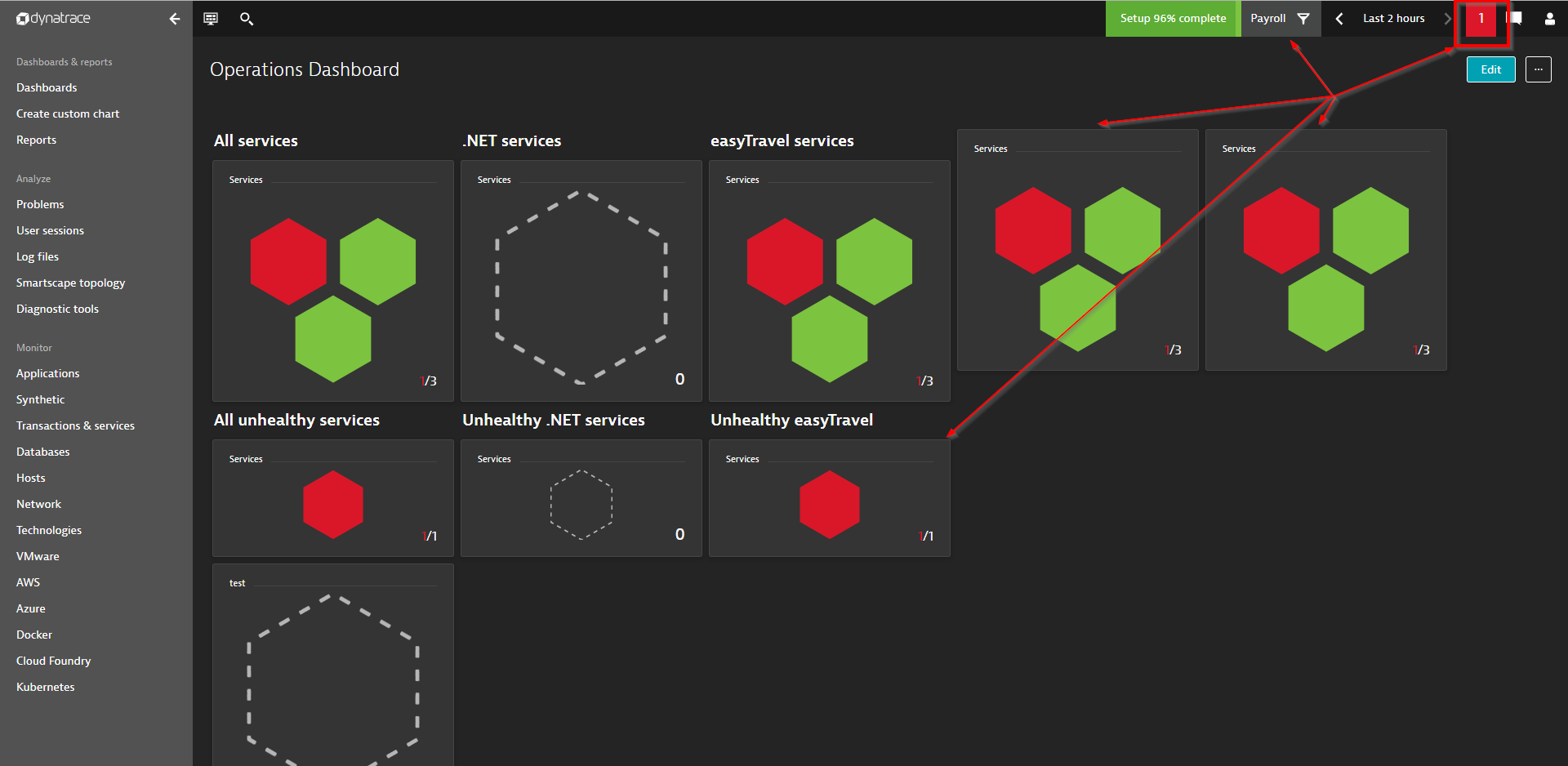Viewport: 1568px width, 766px height.
Task: Click the All services header
Action: pos(256,140)
